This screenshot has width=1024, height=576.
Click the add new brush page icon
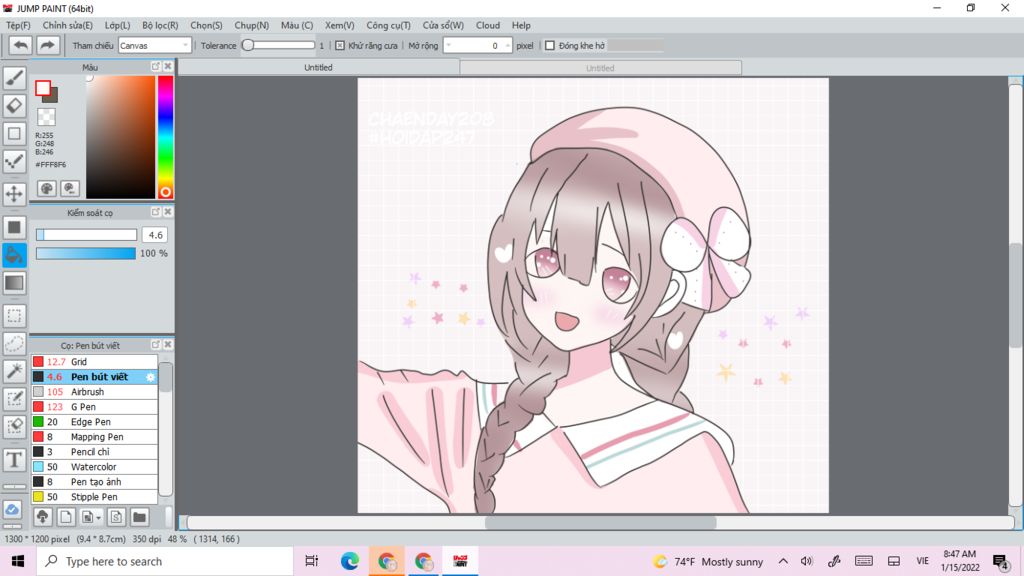pos(65,517)
